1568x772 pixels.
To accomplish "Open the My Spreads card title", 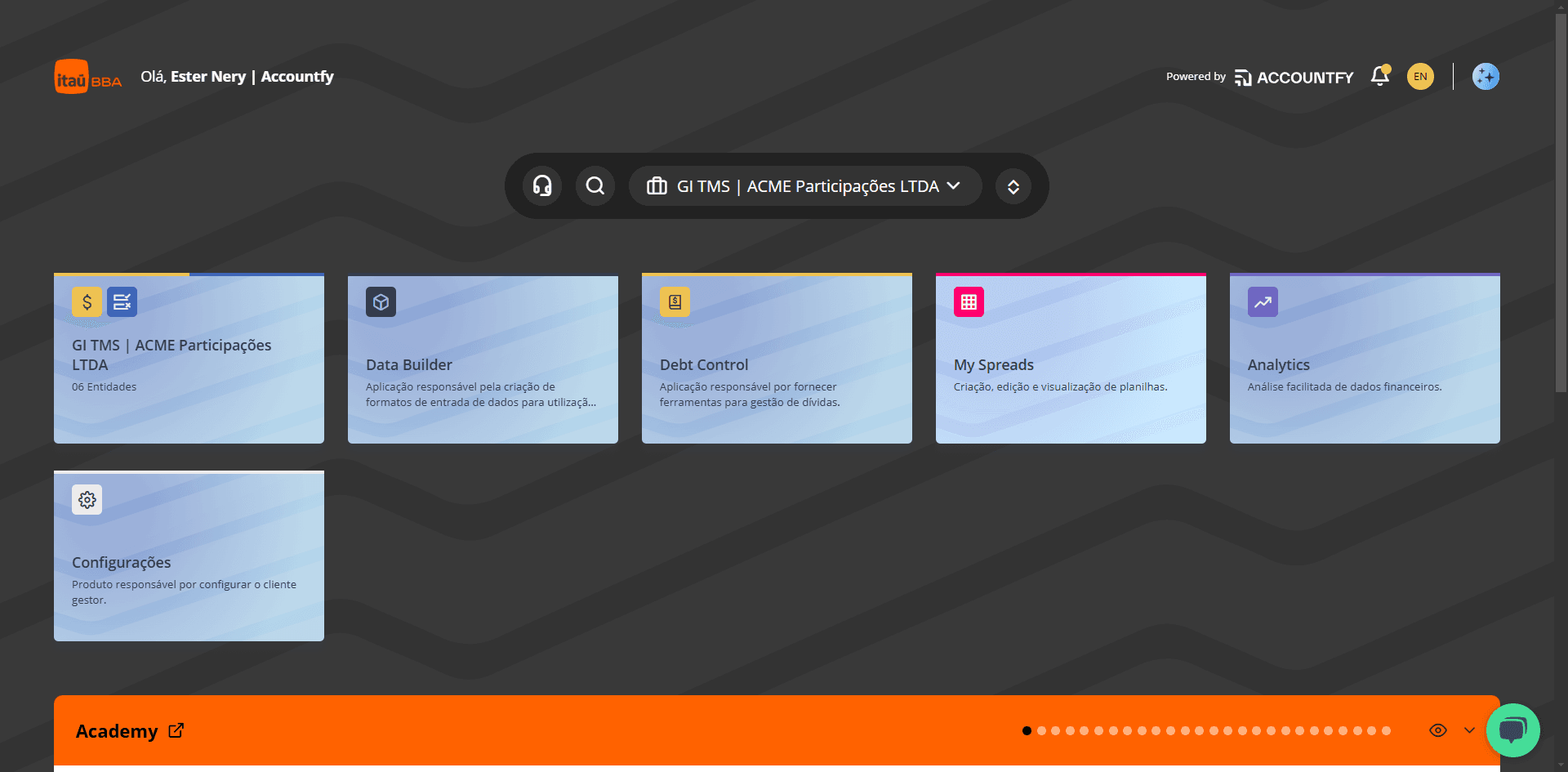I will (993, 365).
